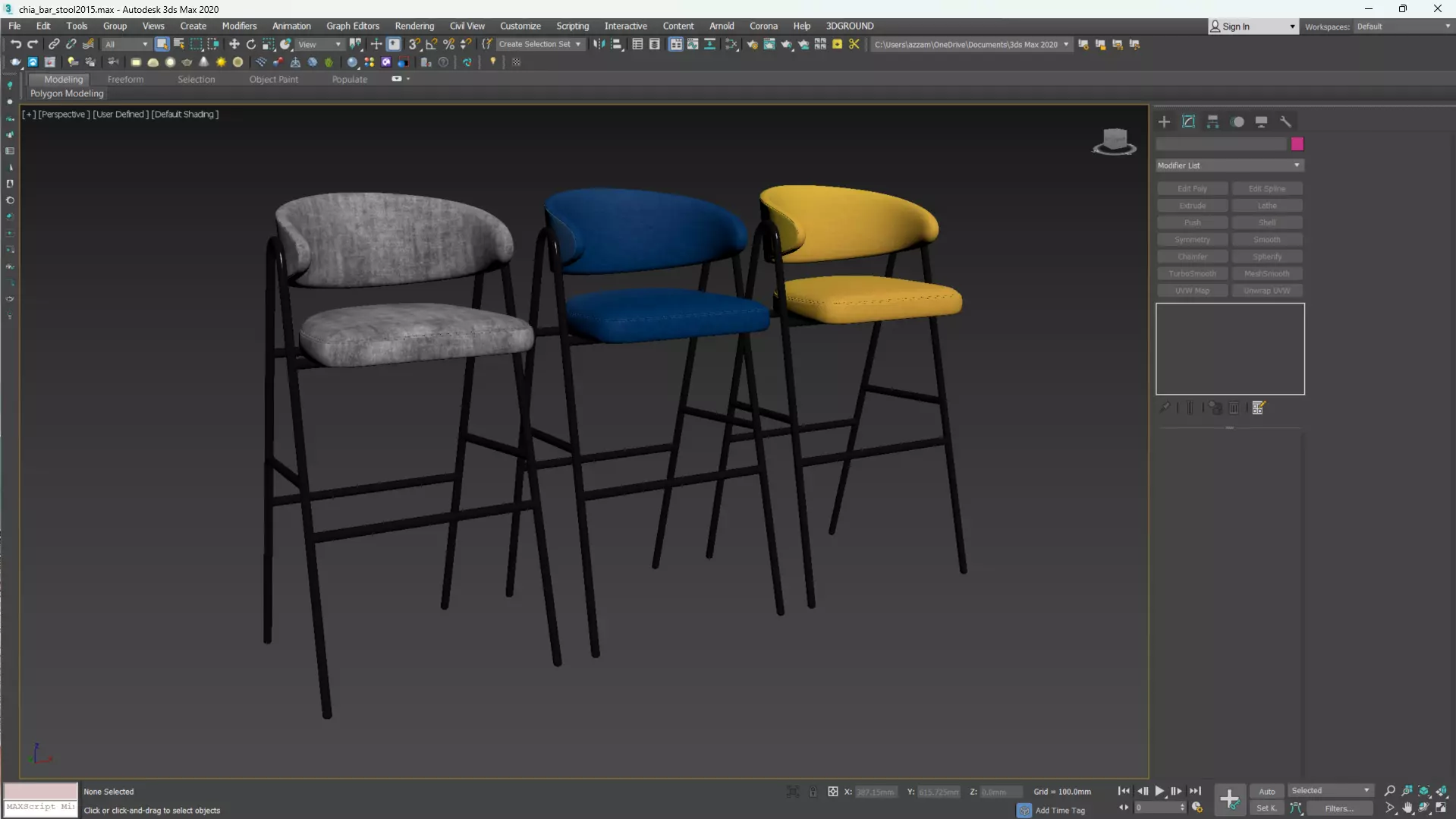Screen dimensions: 1456x819
Task: Open the key Filters... button
Action: click(1338, 808)
